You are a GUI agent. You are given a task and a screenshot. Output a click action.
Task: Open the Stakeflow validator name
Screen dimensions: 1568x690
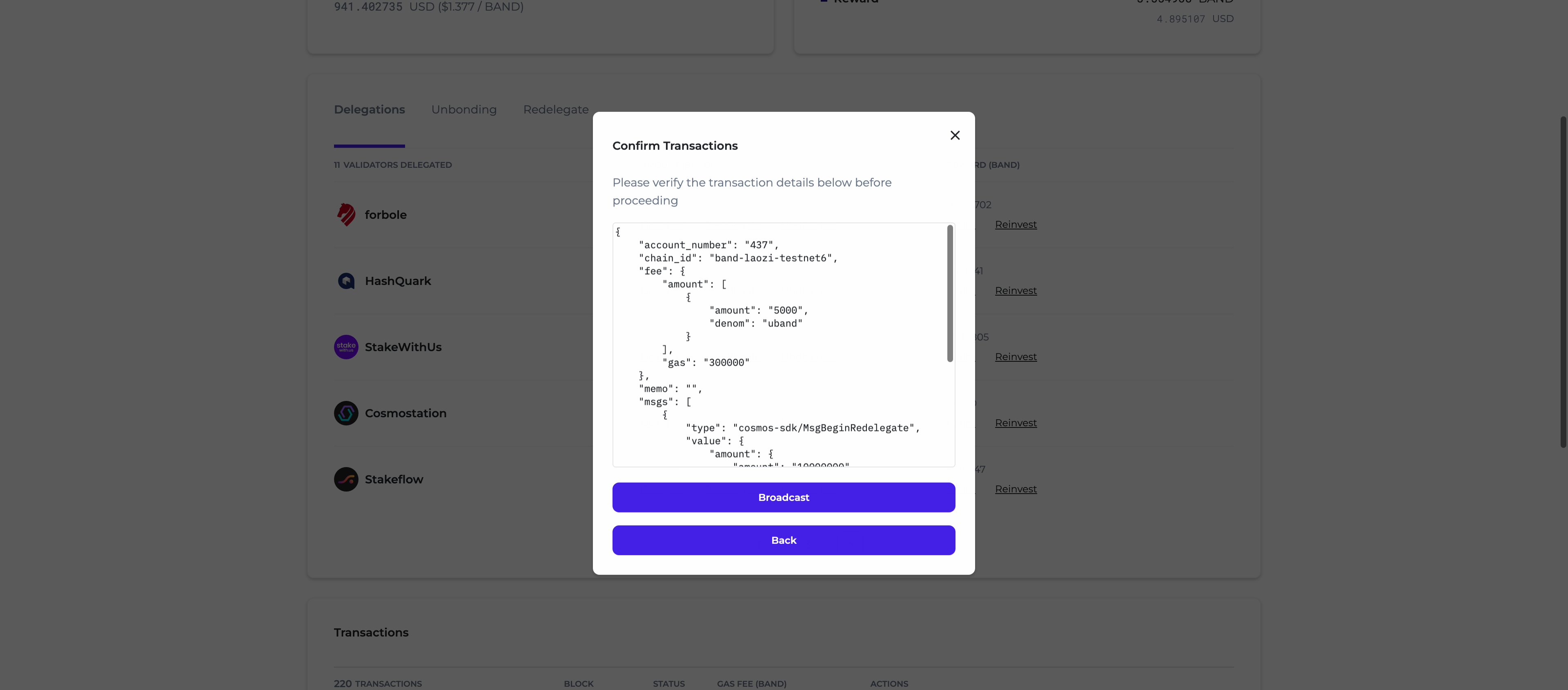tap(394, 479)
